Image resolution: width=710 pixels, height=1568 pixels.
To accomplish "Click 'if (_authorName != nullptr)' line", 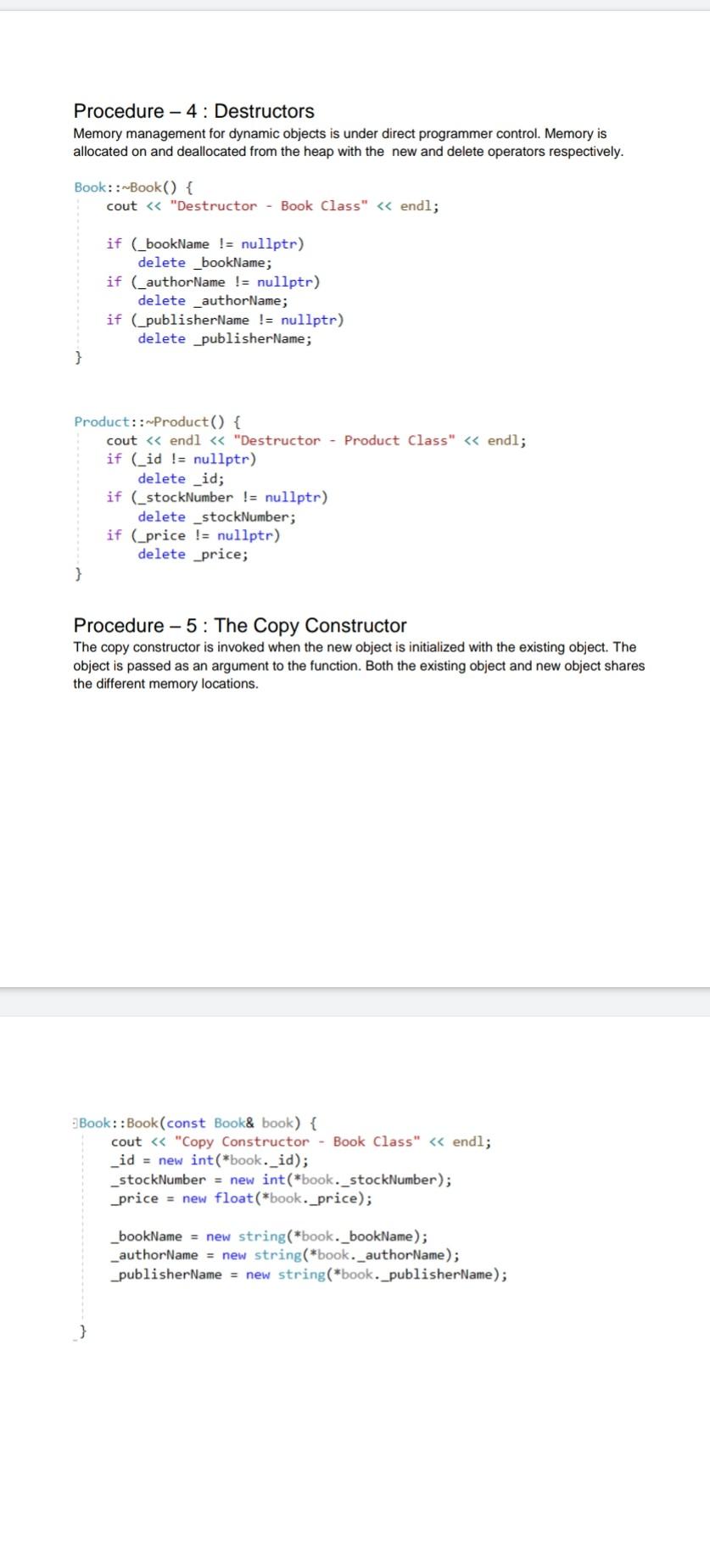I will click(213, 282).
